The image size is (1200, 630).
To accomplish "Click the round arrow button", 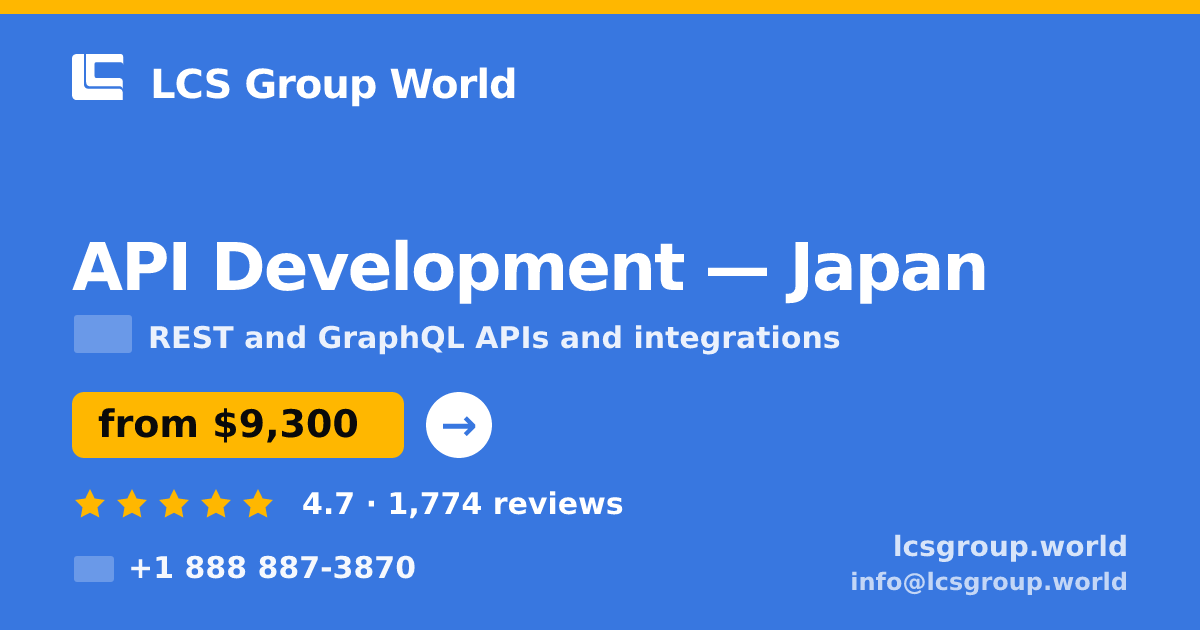I will pyautogui.click(x=459, y=425).
